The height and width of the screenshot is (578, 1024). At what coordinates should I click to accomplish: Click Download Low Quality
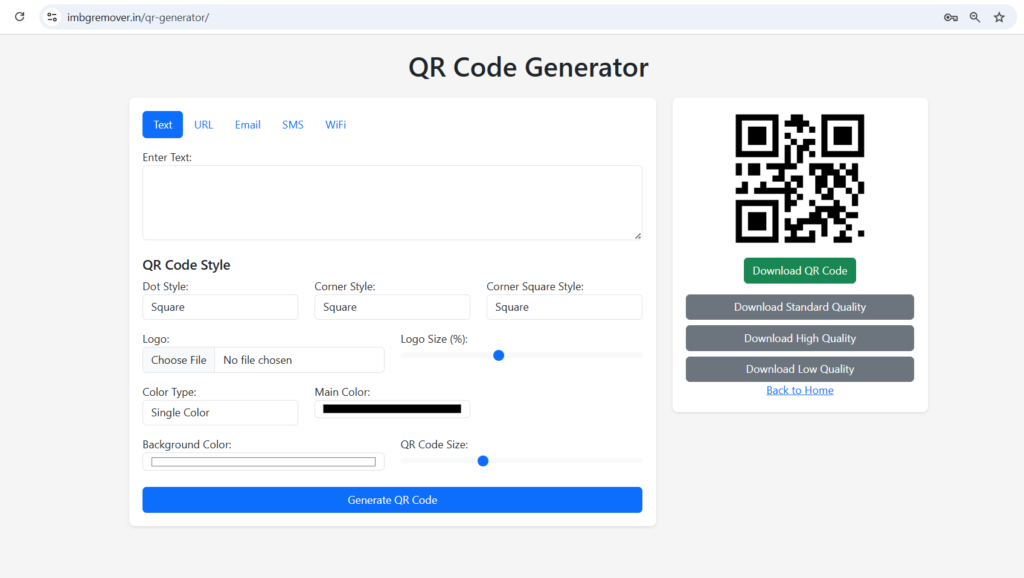[800, 369]
